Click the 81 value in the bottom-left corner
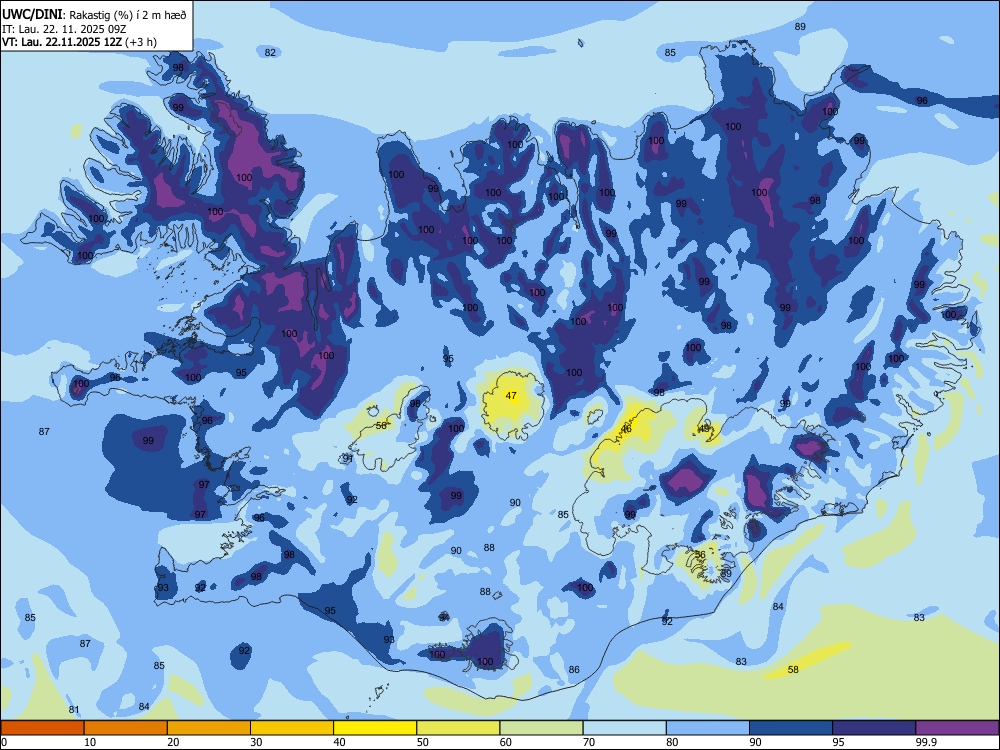 [x=74, y=710]
